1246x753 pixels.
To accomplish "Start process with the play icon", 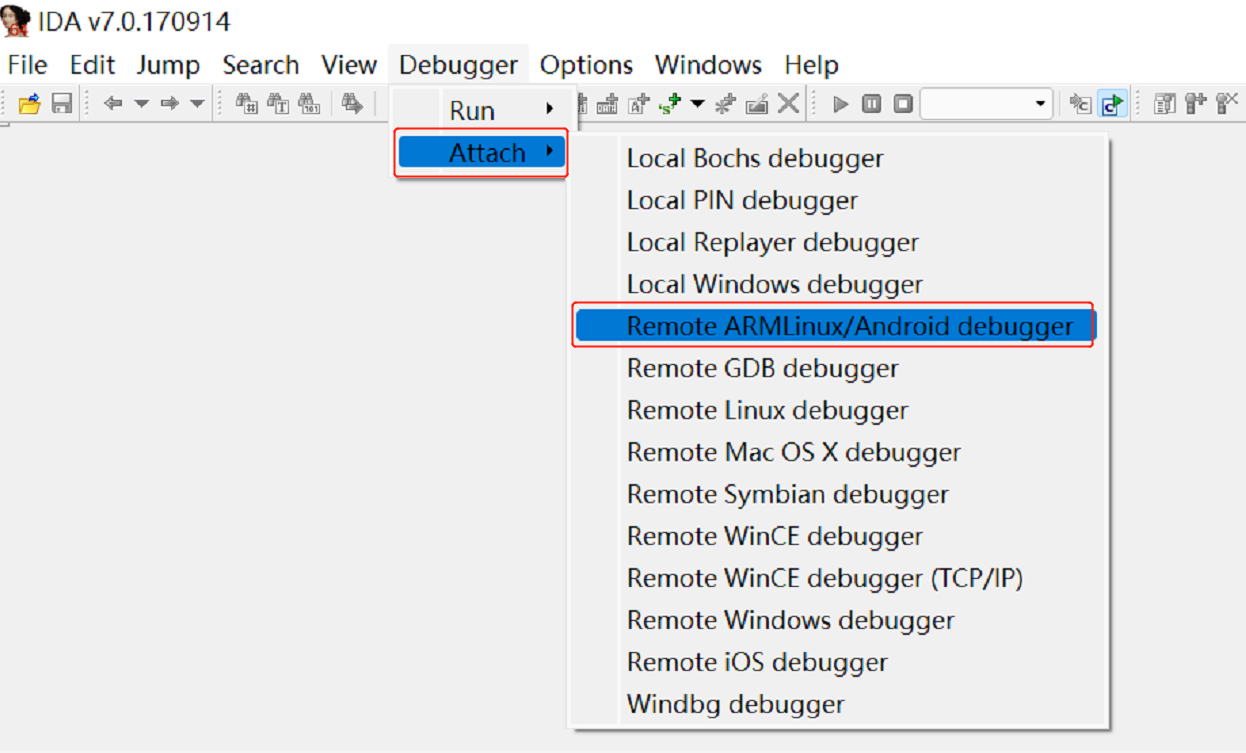I will pyautogui.click(x=841, y=104).
